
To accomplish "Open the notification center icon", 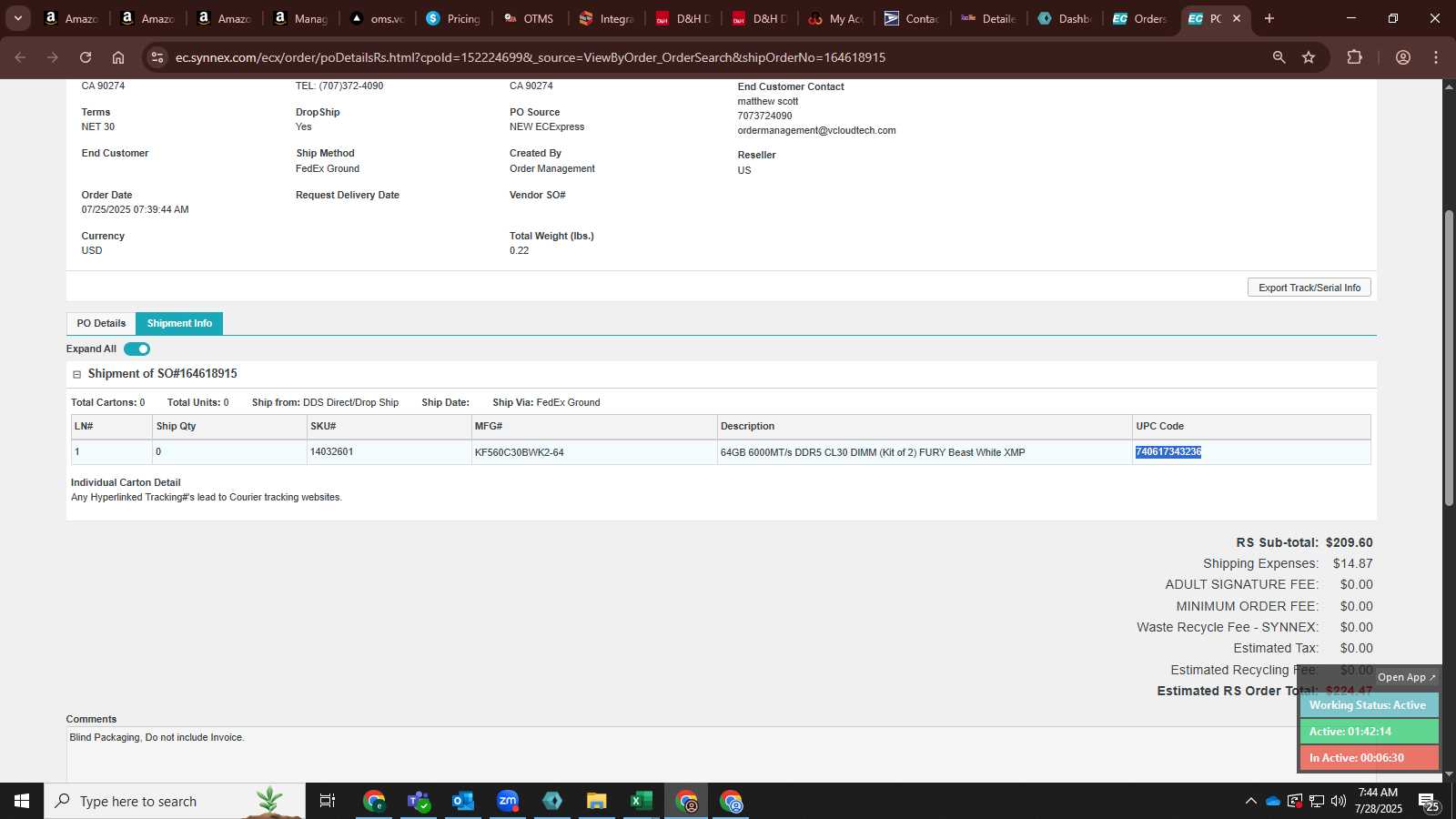I will click(1428, 802).
